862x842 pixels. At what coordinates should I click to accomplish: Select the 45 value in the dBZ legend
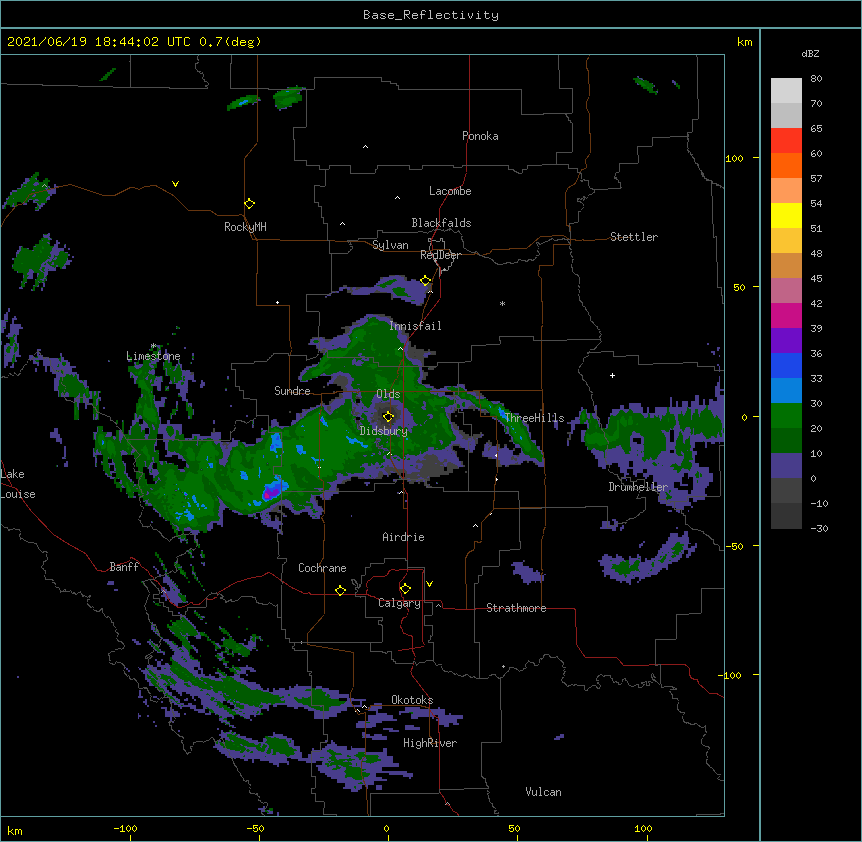(816, 279)
